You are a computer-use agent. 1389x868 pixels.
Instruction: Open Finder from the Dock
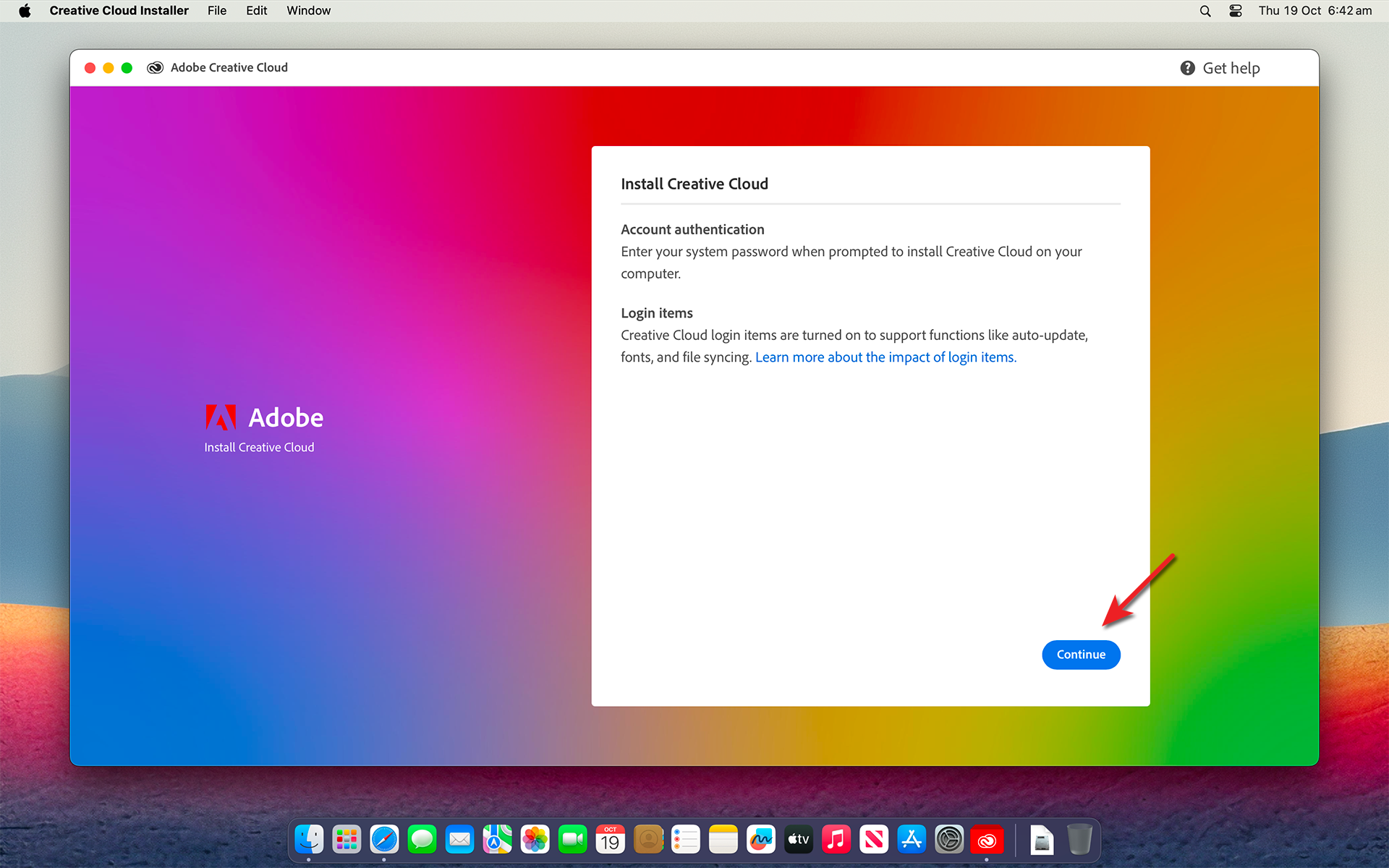tap(309, 840)
